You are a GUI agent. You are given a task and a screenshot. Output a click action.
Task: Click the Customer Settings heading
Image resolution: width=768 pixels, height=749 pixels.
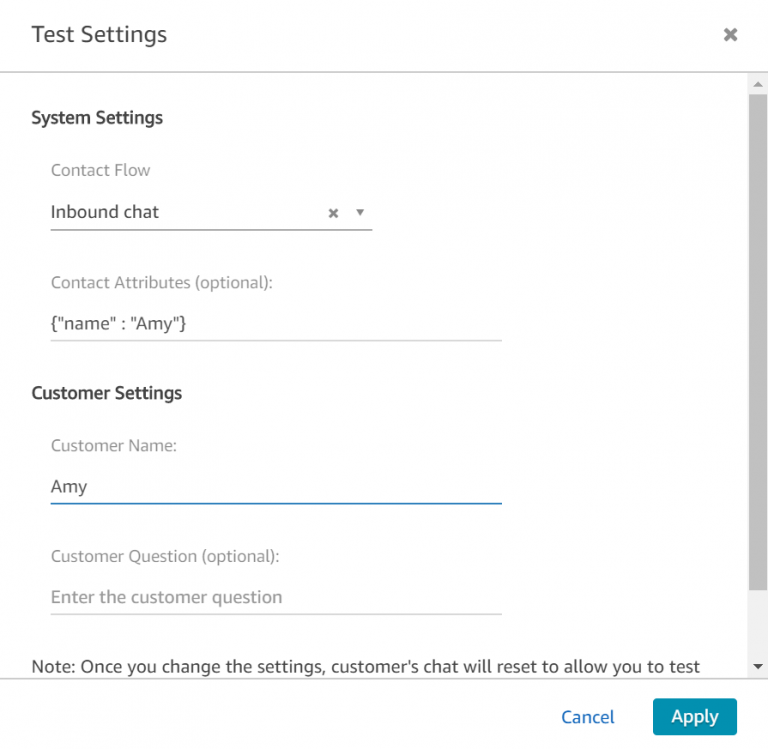tap(107, 393)
